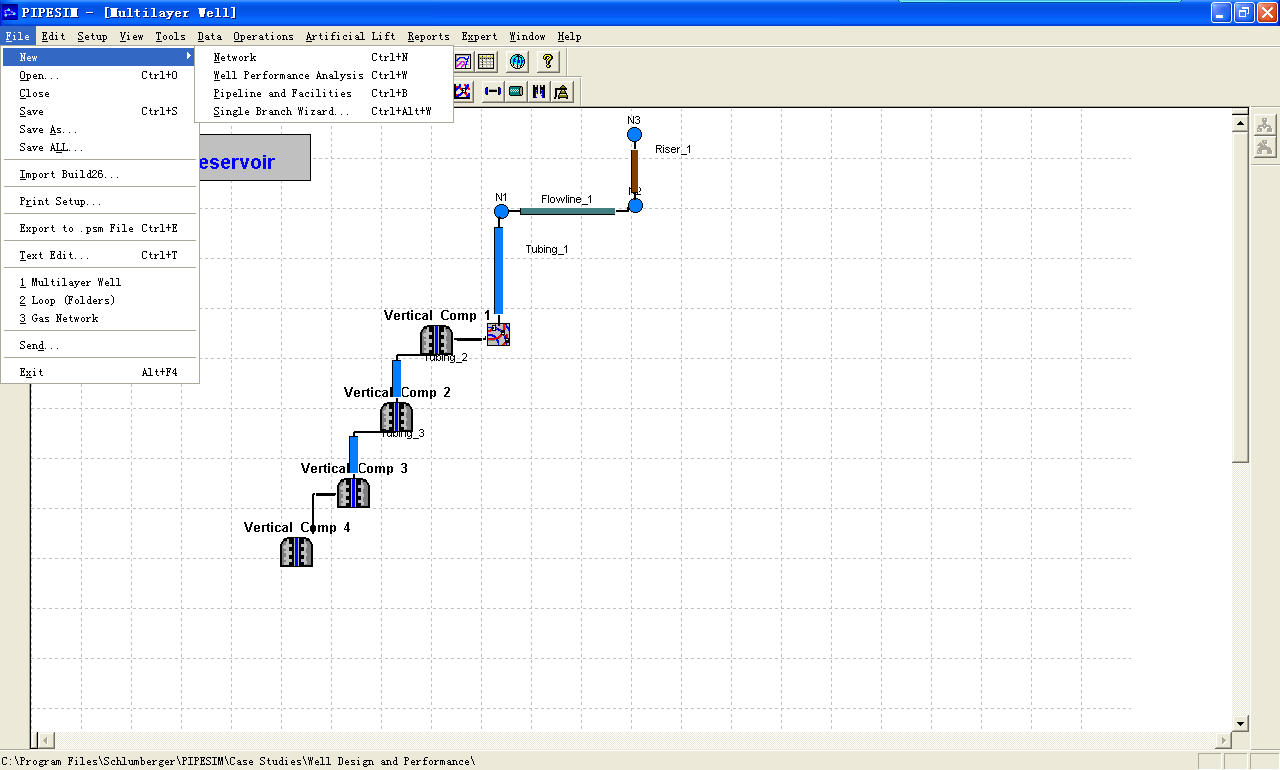Screen dimensions: 1280x770
Task: Select node N1 on the diagram
Action: pos(502,211)
